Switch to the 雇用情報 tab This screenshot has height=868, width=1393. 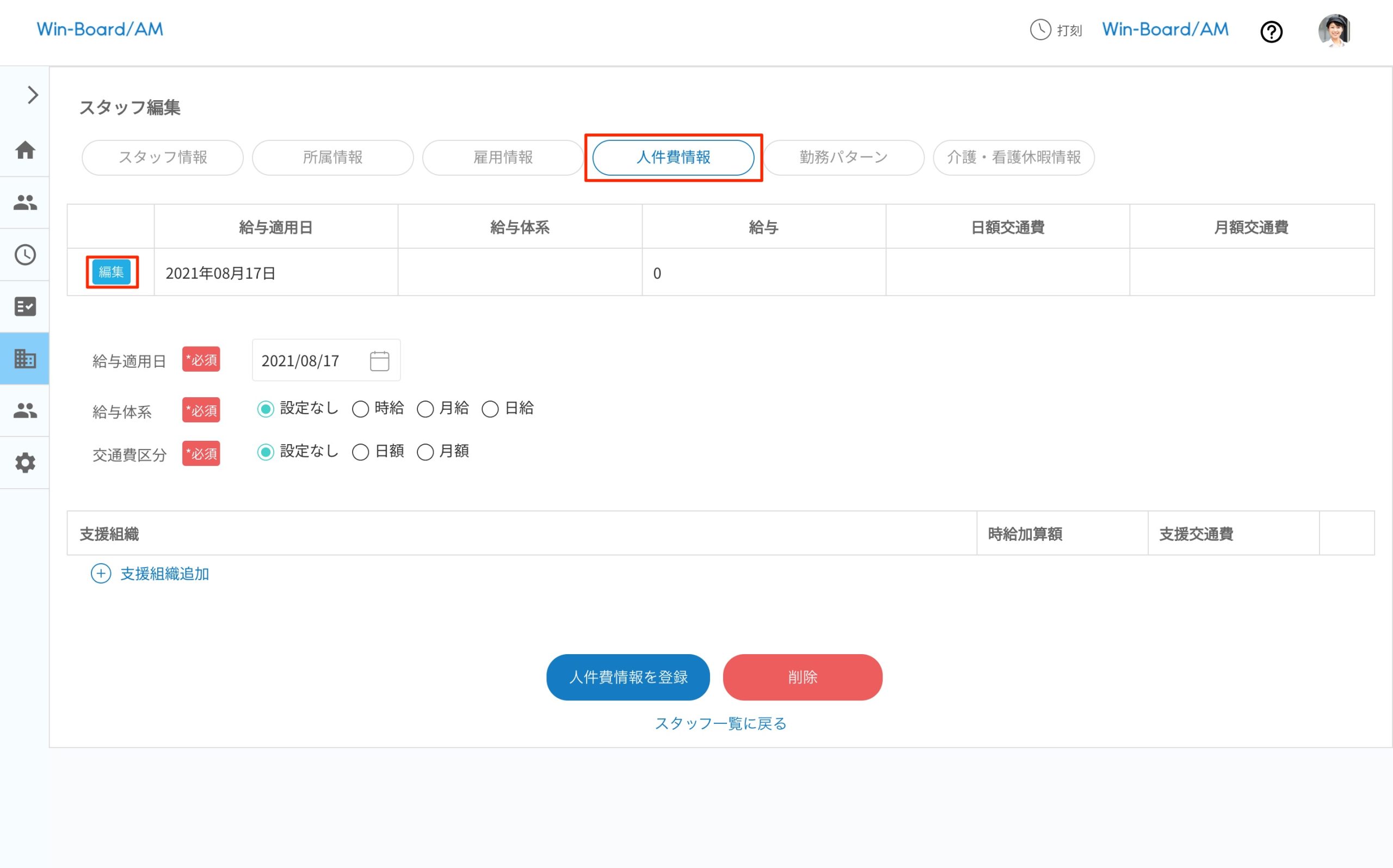point(503,157)
